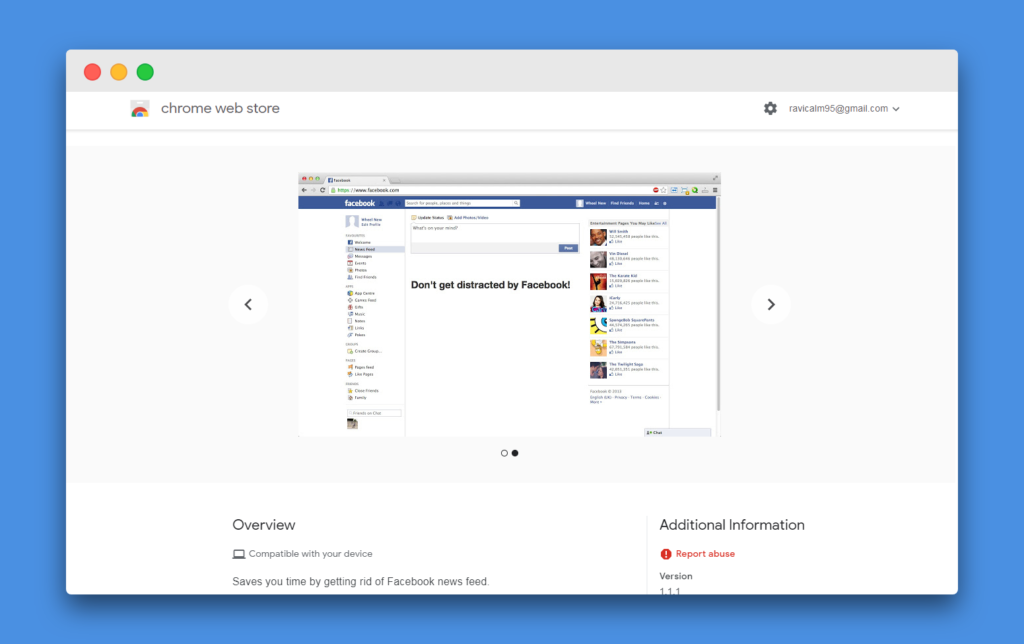
Task: Click the laptop Compatible with your device icon
Action: [239, 554]
